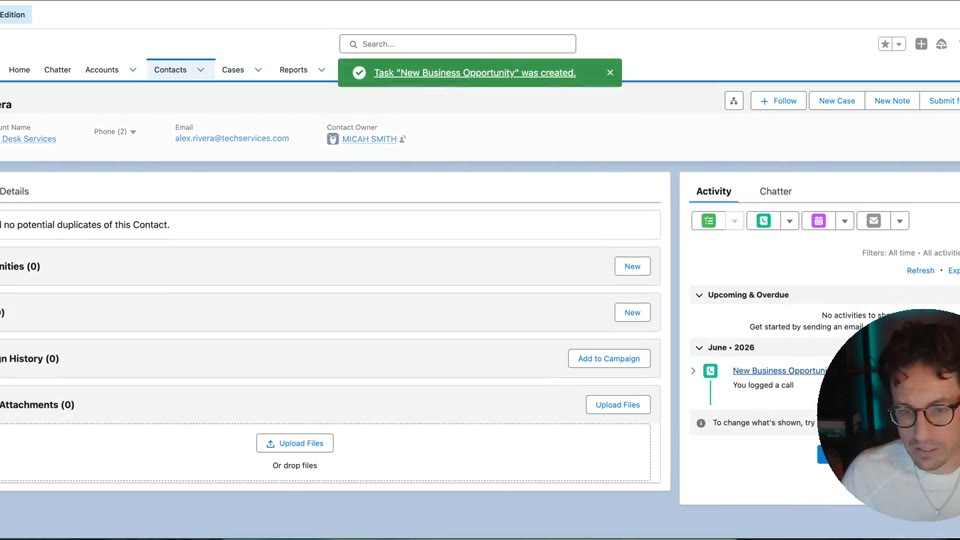The image size is (960, 540).
Task: Open the New Event dropdown arrow
Action: [844, 221]
